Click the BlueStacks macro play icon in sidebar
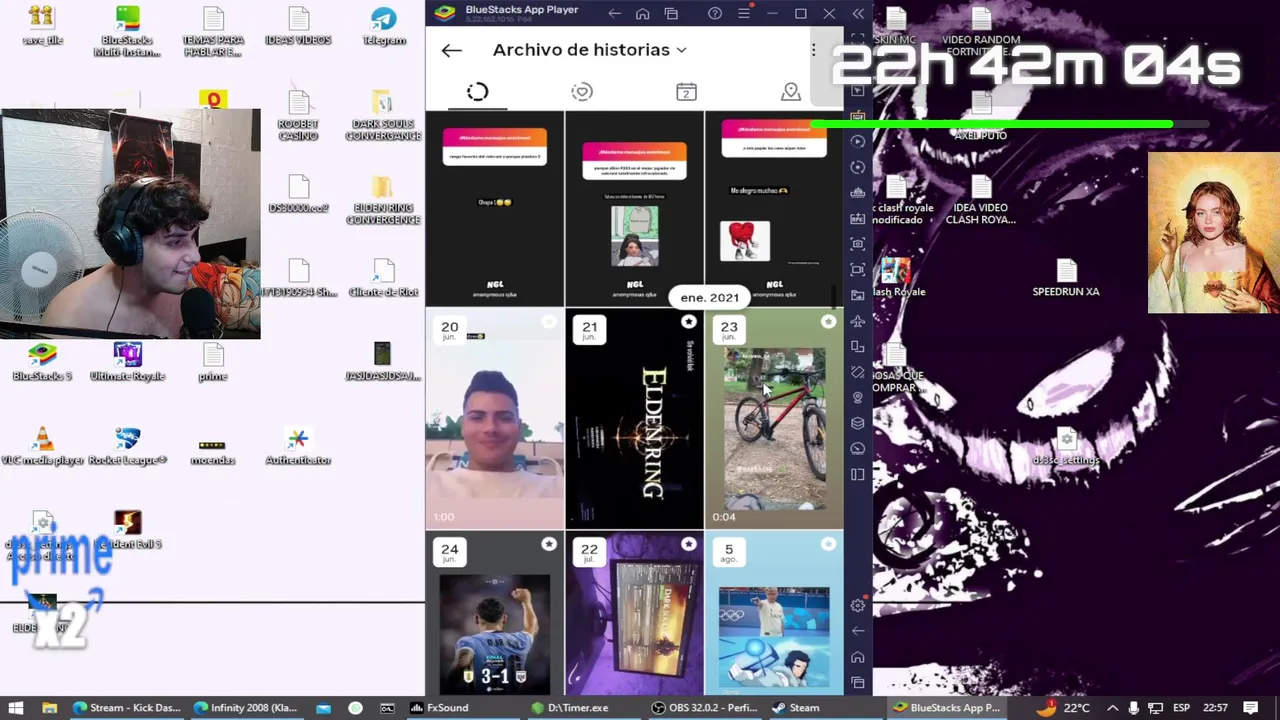 pyautogui.click(x=858, y=142)
